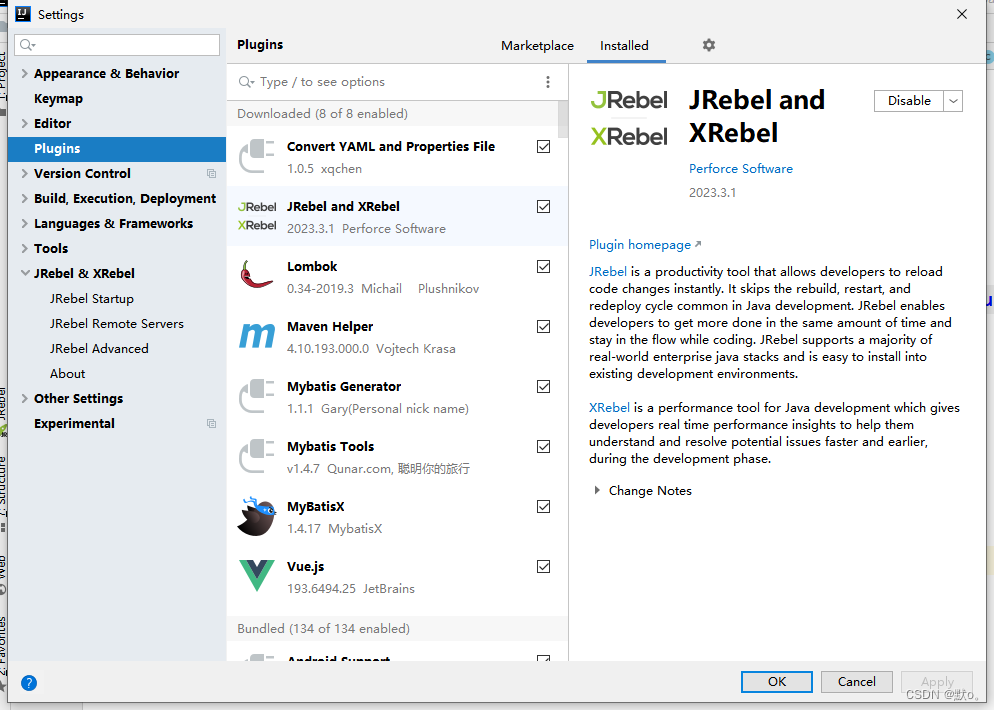Click the Cancel button
The image size is (994, 710).
pyautogui.click(x=856, y=681)
